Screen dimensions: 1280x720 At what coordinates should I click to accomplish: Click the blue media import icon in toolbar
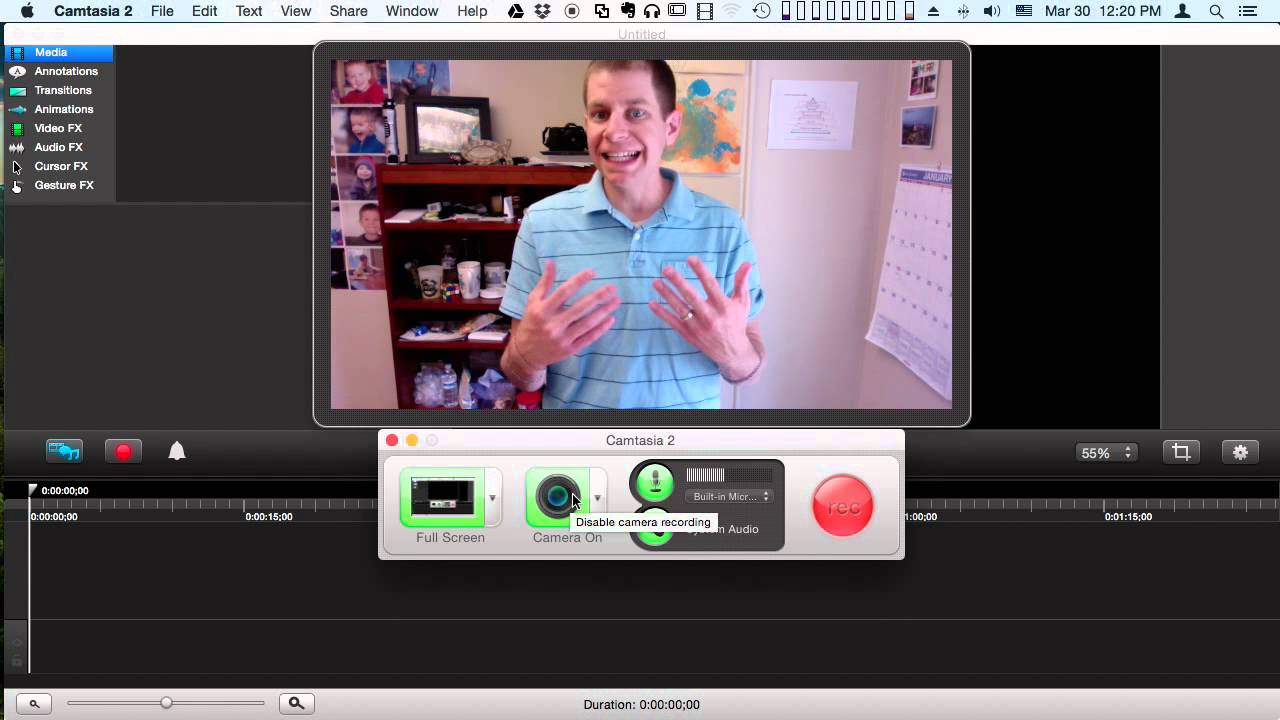point(64,451)
